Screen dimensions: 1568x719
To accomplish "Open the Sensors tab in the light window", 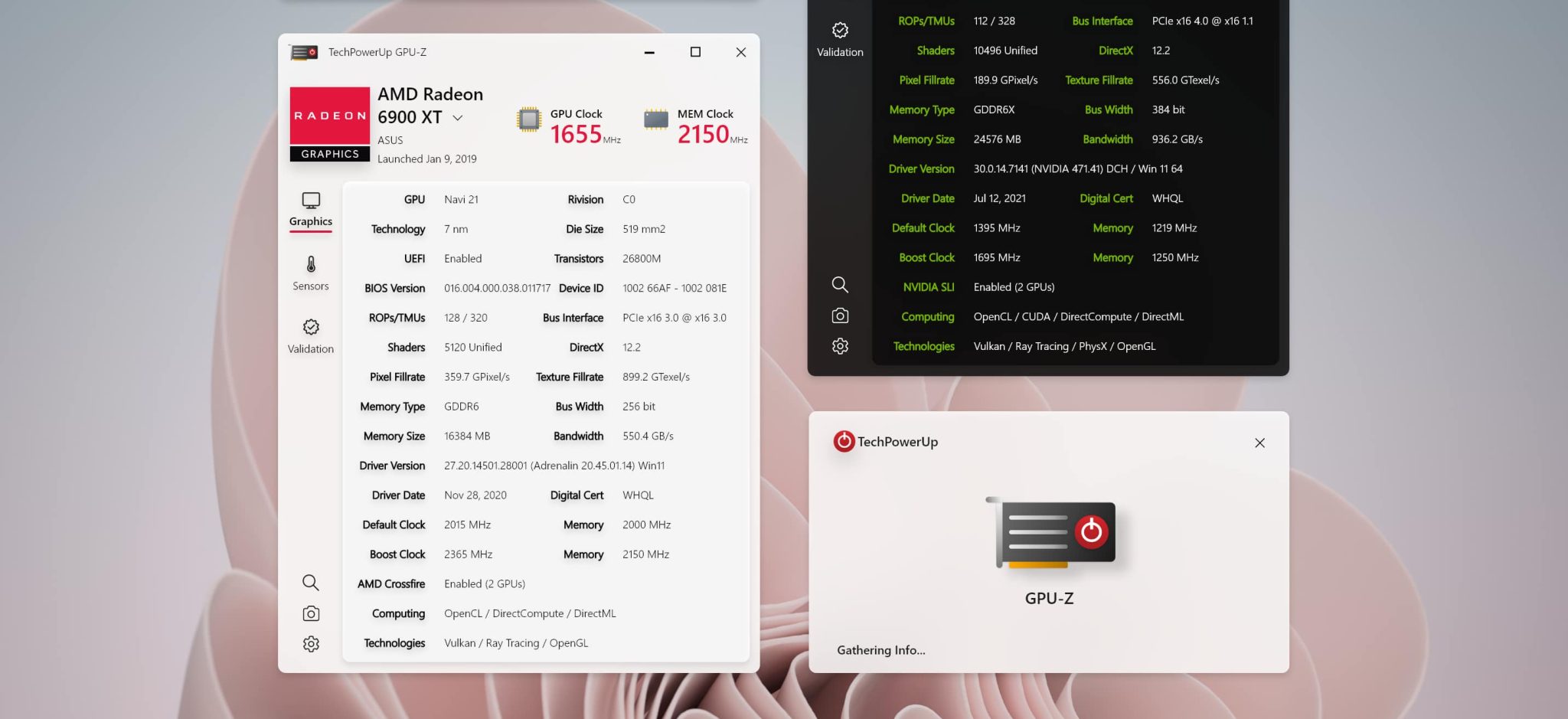I will coord(310,273).
